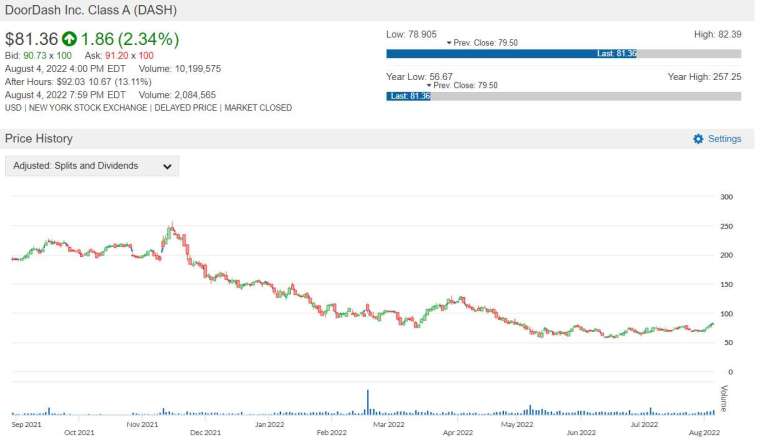760x447 pixels.
Task: Open the Settings link
Action: (725, 139)
